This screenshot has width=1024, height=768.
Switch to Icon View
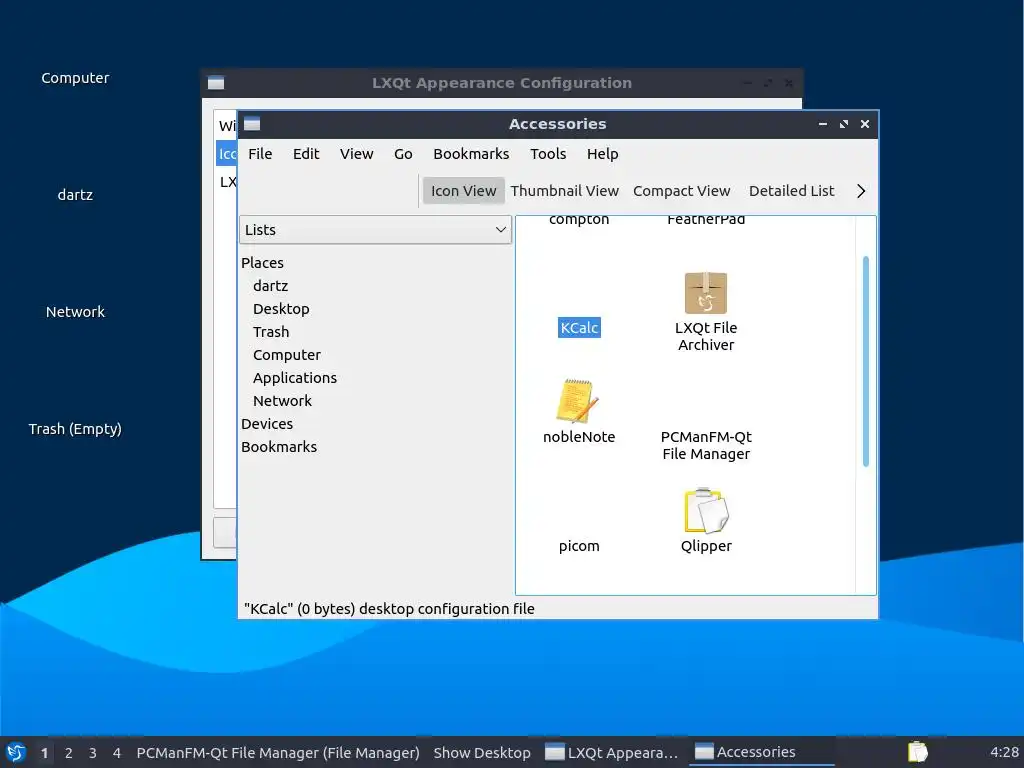(x=463, y=191)
